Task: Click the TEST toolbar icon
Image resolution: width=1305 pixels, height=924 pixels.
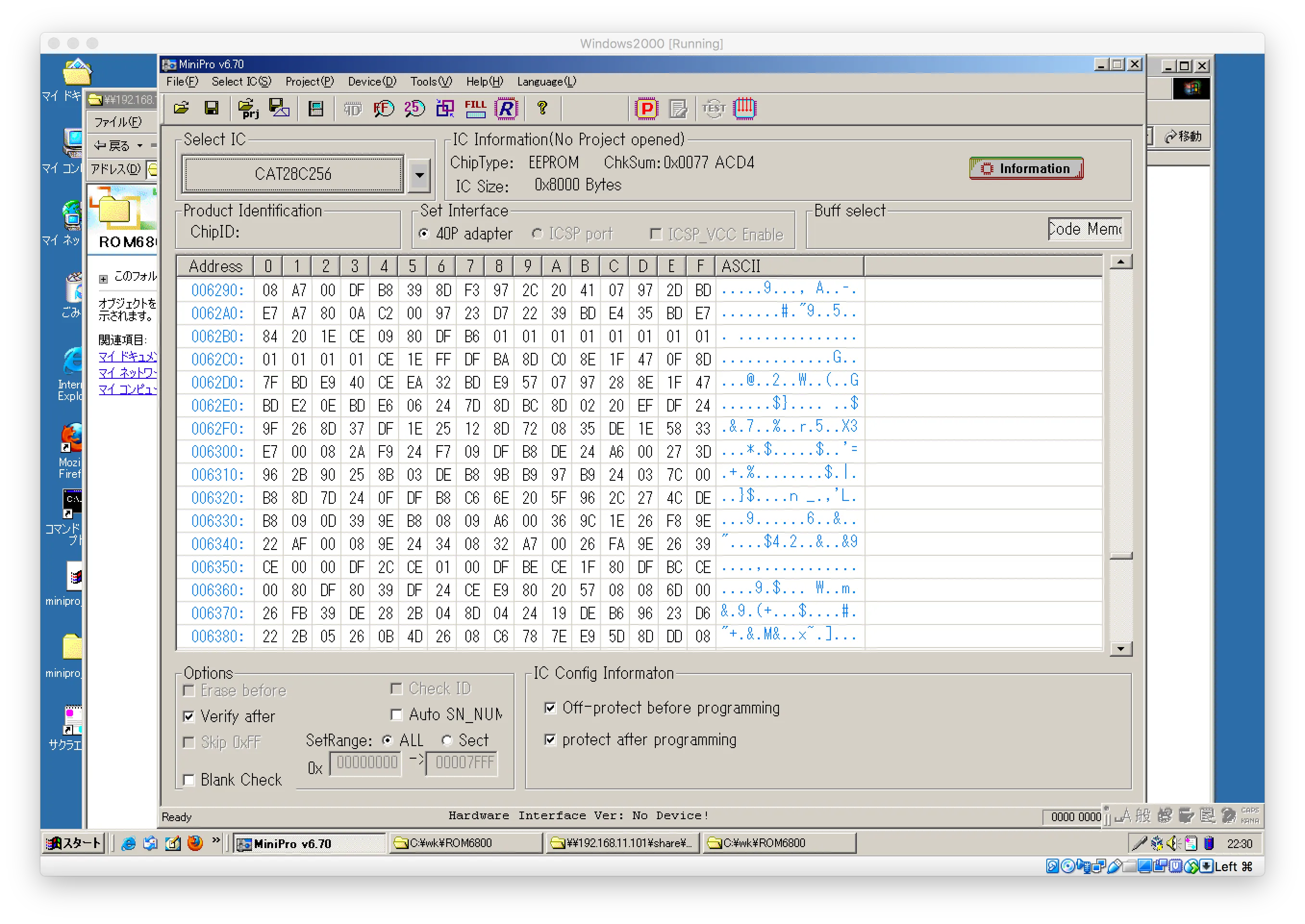Action: [x=714, y=108]
